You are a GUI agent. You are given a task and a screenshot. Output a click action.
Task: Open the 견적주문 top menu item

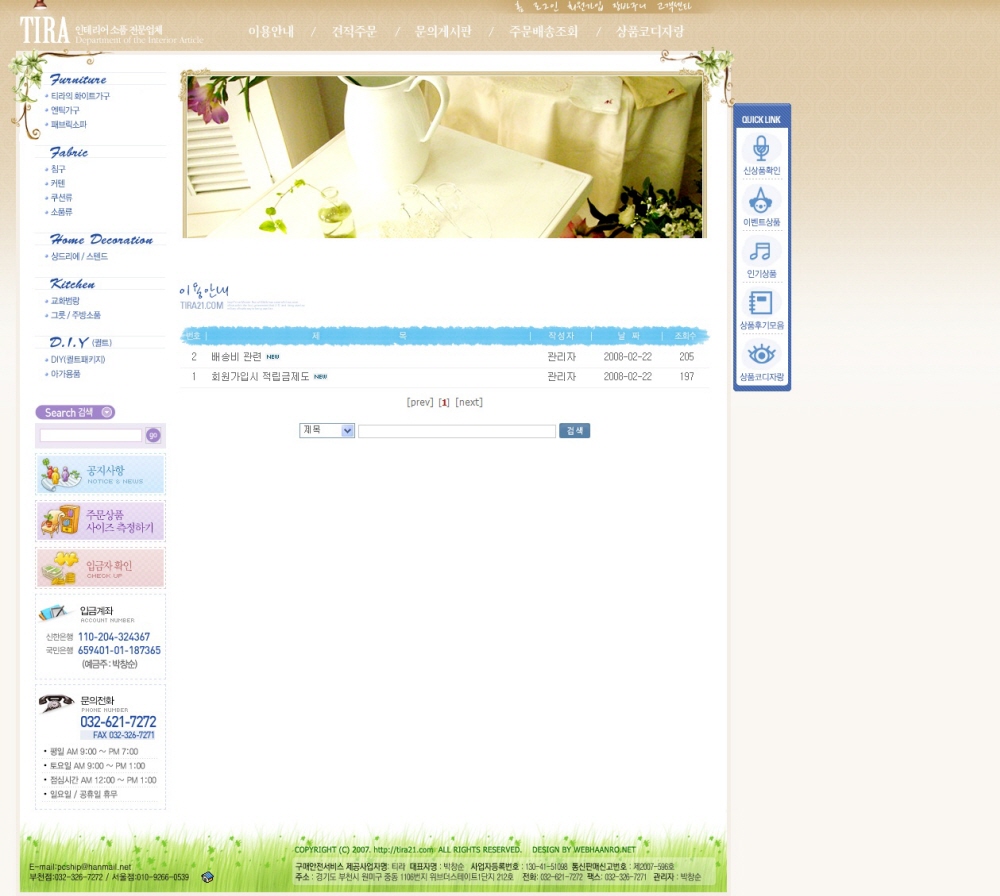[x=354, y=32]
